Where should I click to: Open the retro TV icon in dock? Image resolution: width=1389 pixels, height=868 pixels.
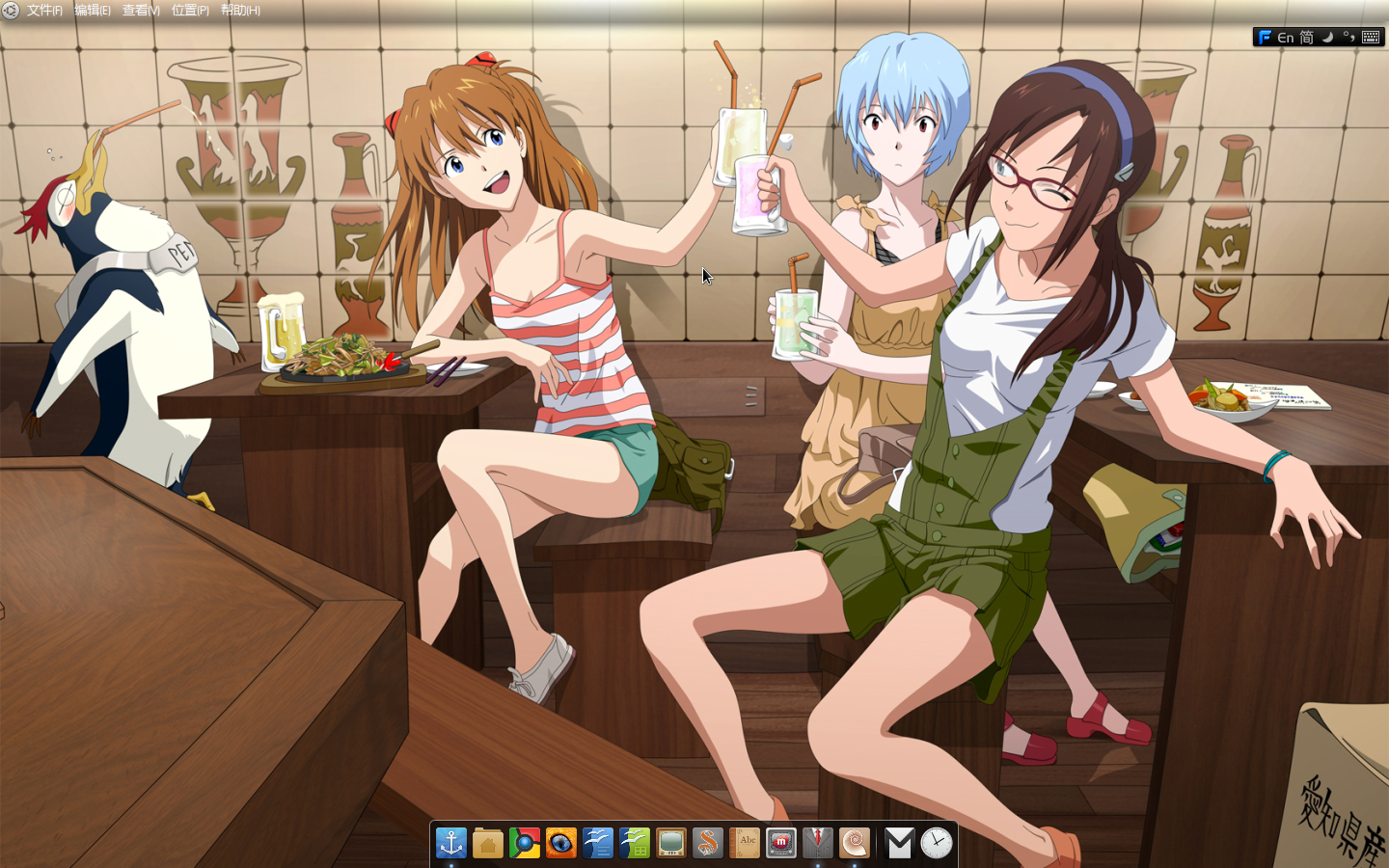coord(671,843)
